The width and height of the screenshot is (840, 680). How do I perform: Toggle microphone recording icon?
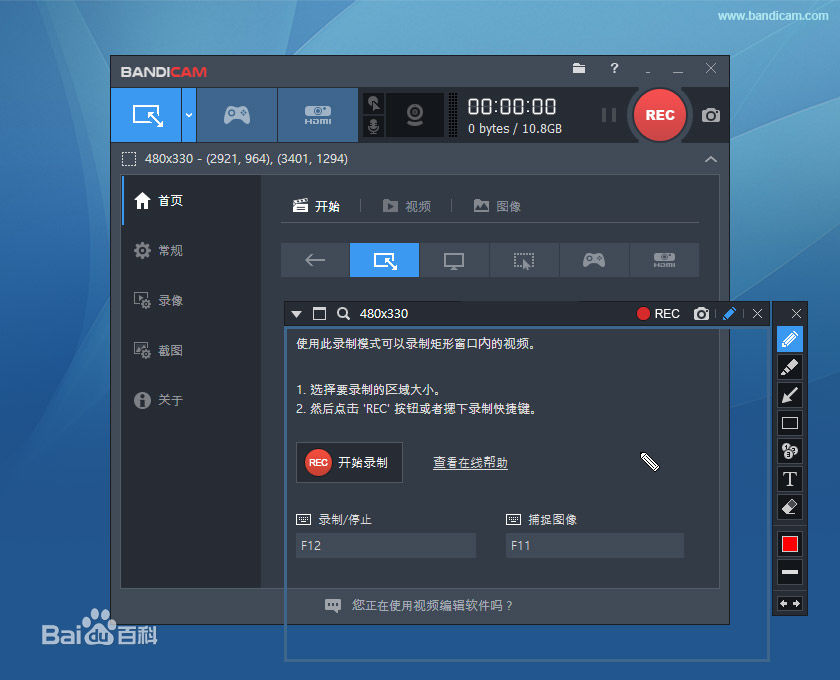tap(374, 127)
